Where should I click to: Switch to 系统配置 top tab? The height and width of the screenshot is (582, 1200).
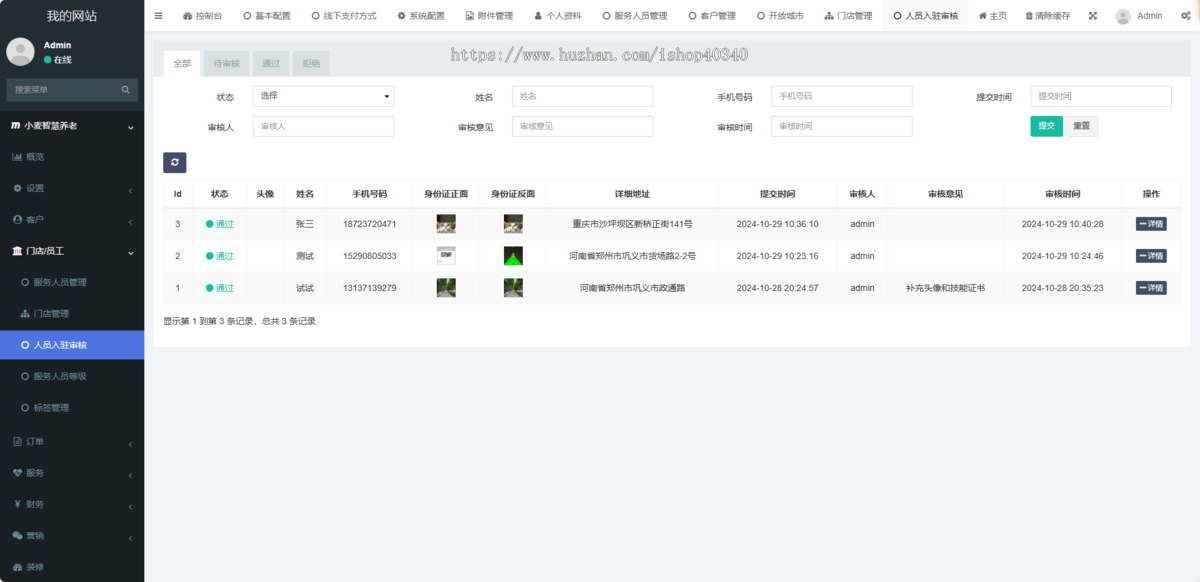point(421,16)
